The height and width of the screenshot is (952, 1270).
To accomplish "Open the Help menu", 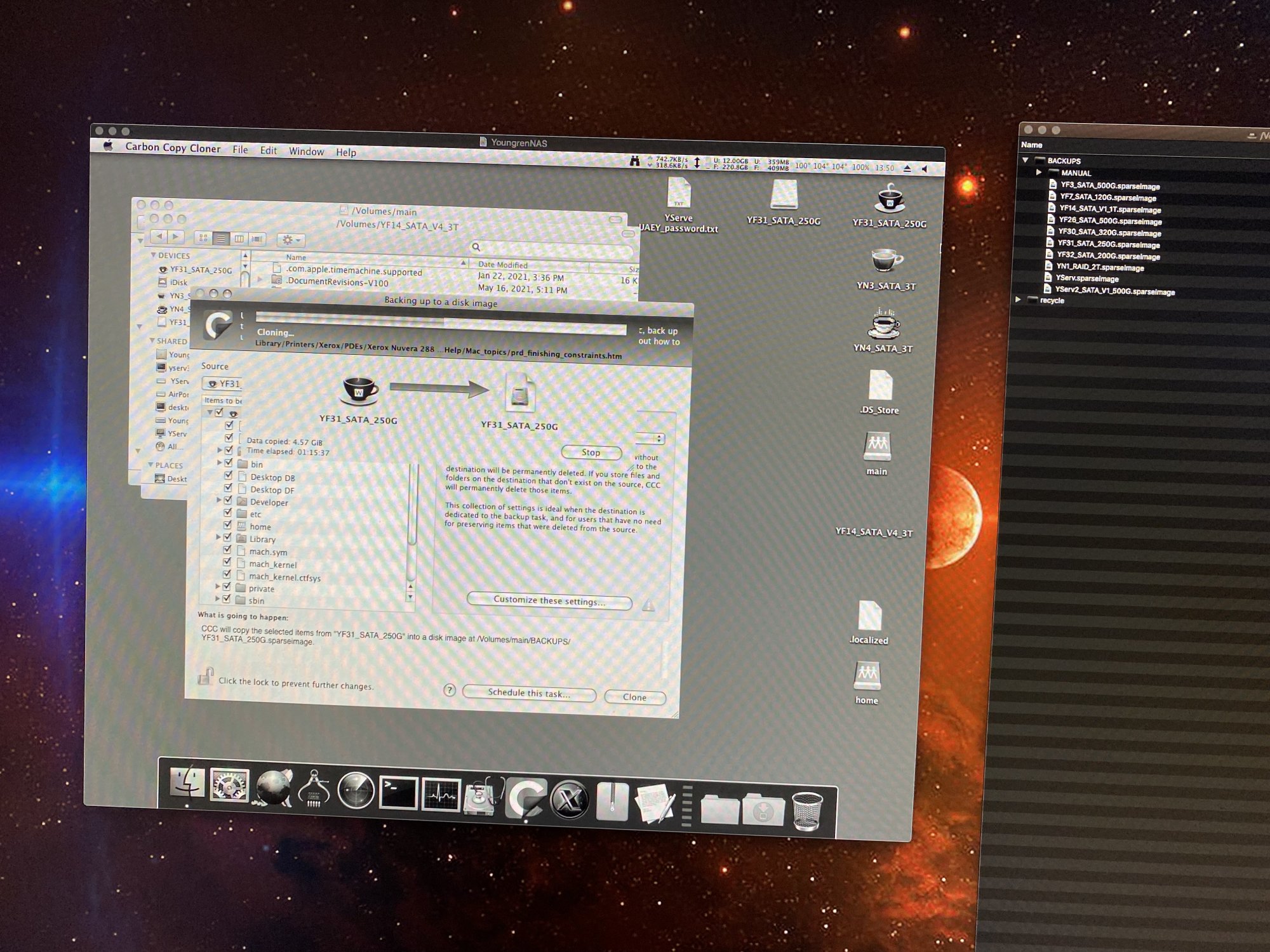I will [x=346, y=152].
